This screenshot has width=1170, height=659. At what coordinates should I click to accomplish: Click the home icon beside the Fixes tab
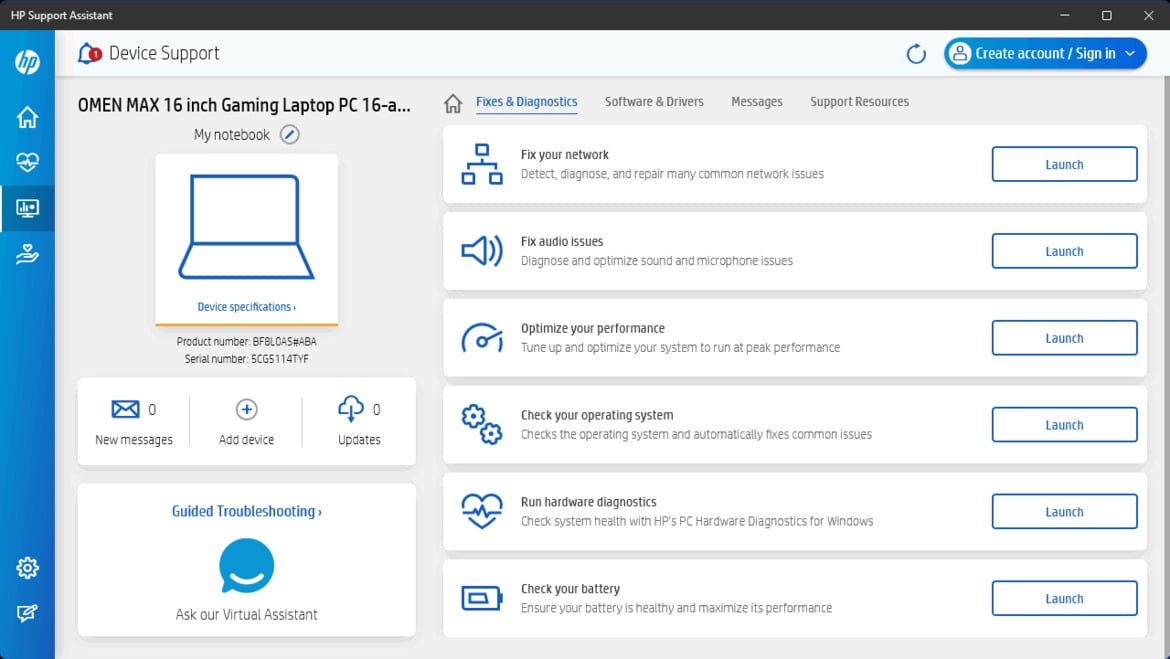[453, 103]
